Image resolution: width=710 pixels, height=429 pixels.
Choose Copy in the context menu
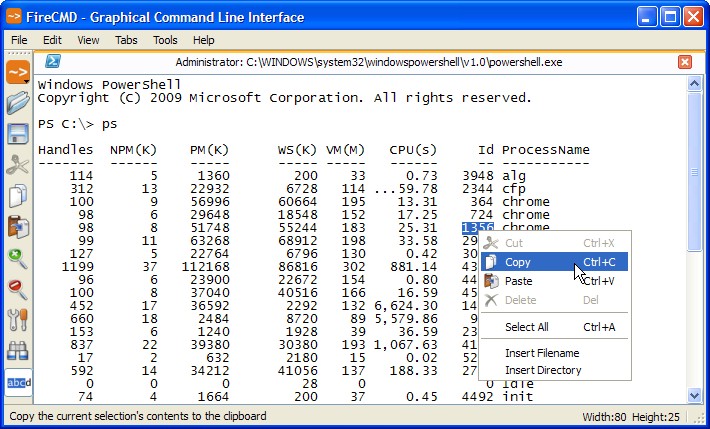tap(554, 262)
